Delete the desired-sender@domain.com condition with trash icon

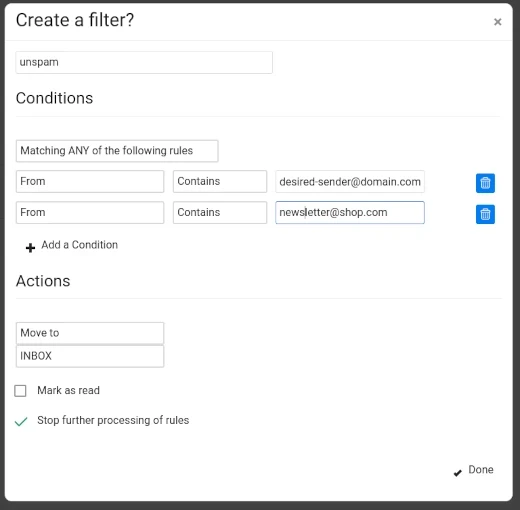click(485, 183)
